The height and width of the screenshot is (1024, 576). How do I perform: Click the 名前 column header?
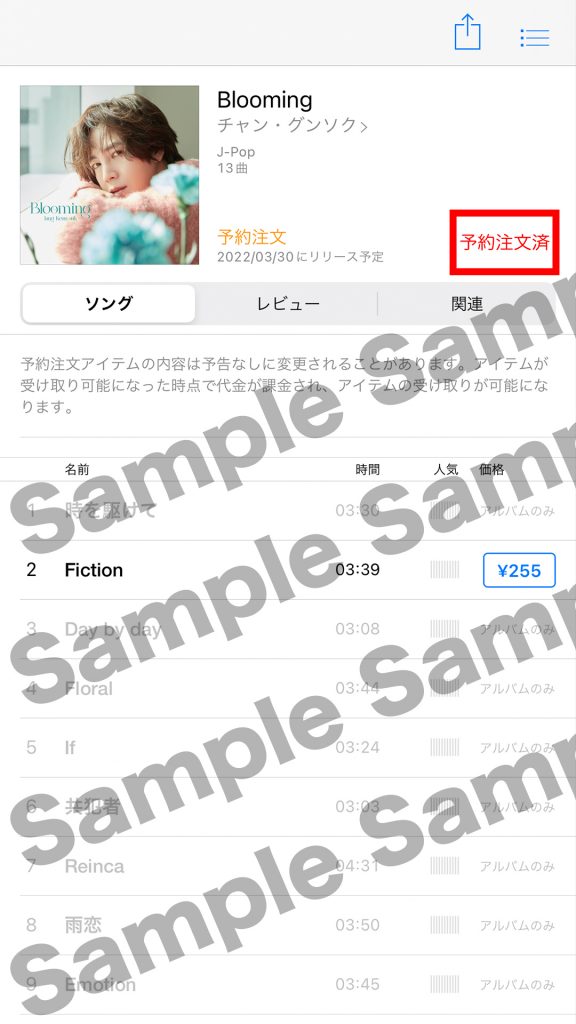point(77,469)
